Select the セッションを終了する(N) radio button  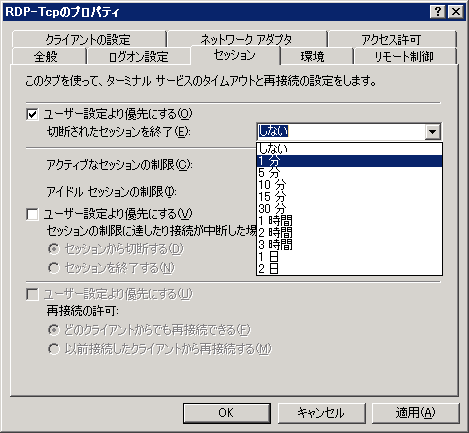click(54, 268)
